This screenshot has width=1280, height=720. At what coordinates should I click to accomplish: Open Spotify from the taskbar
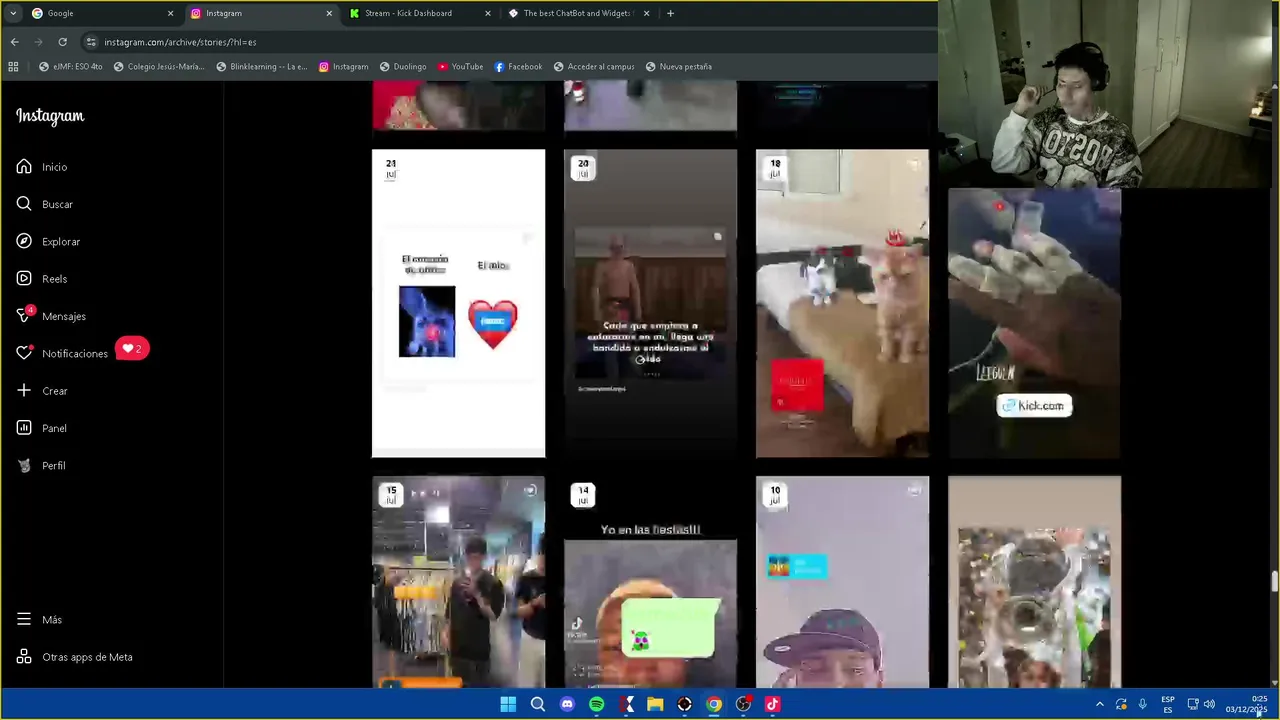pyautogui.click(x=596, y=704)
